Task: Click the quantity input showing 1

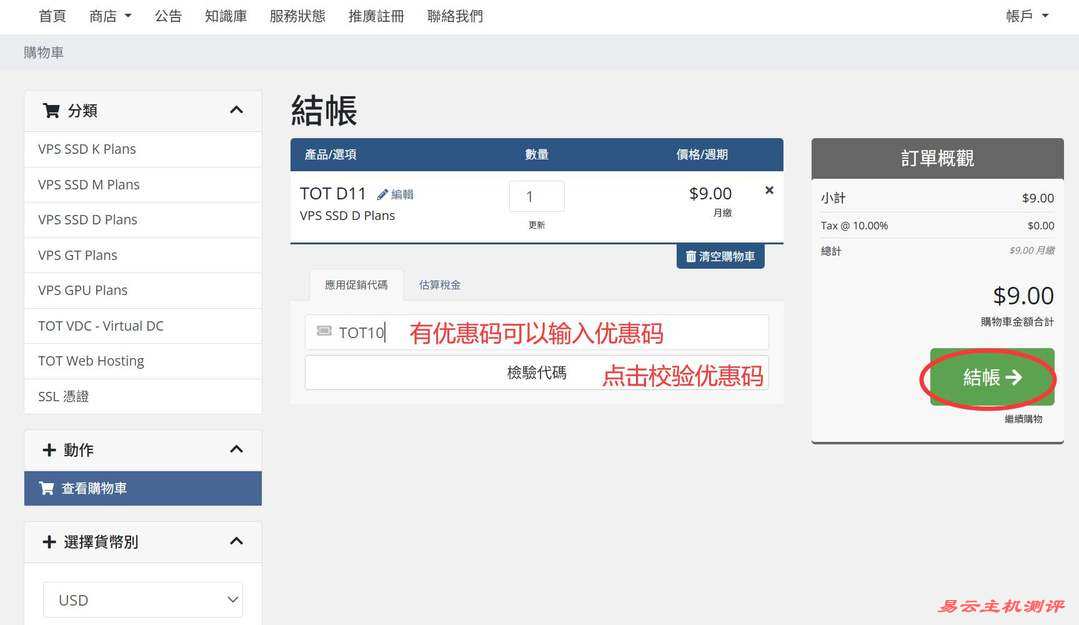Action: 536,196
